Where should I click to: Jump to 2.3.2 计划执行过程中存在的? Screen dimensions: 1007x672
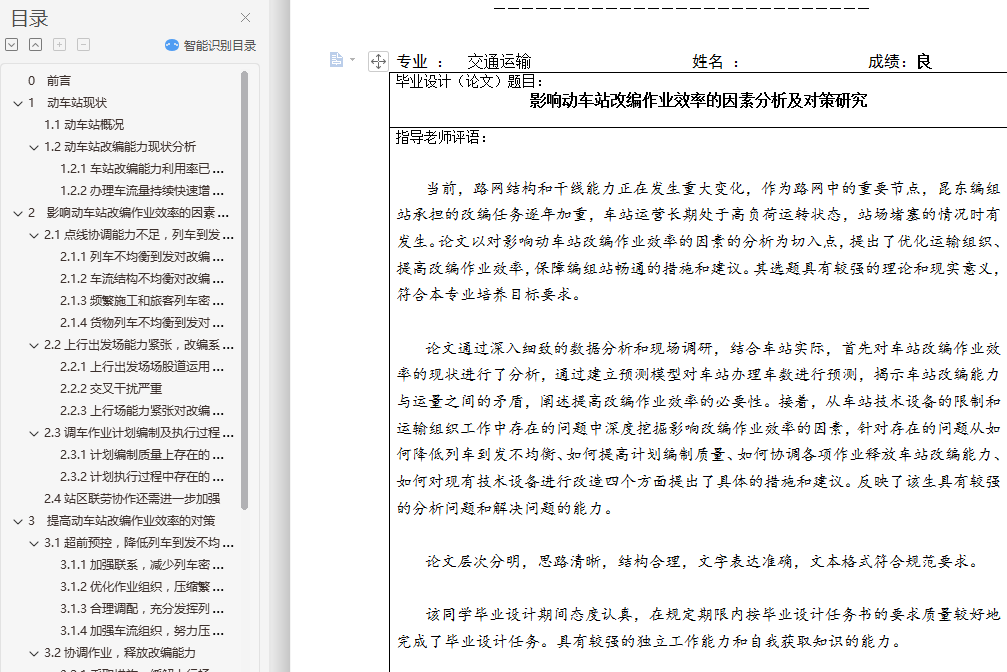[x=142, y=477]
